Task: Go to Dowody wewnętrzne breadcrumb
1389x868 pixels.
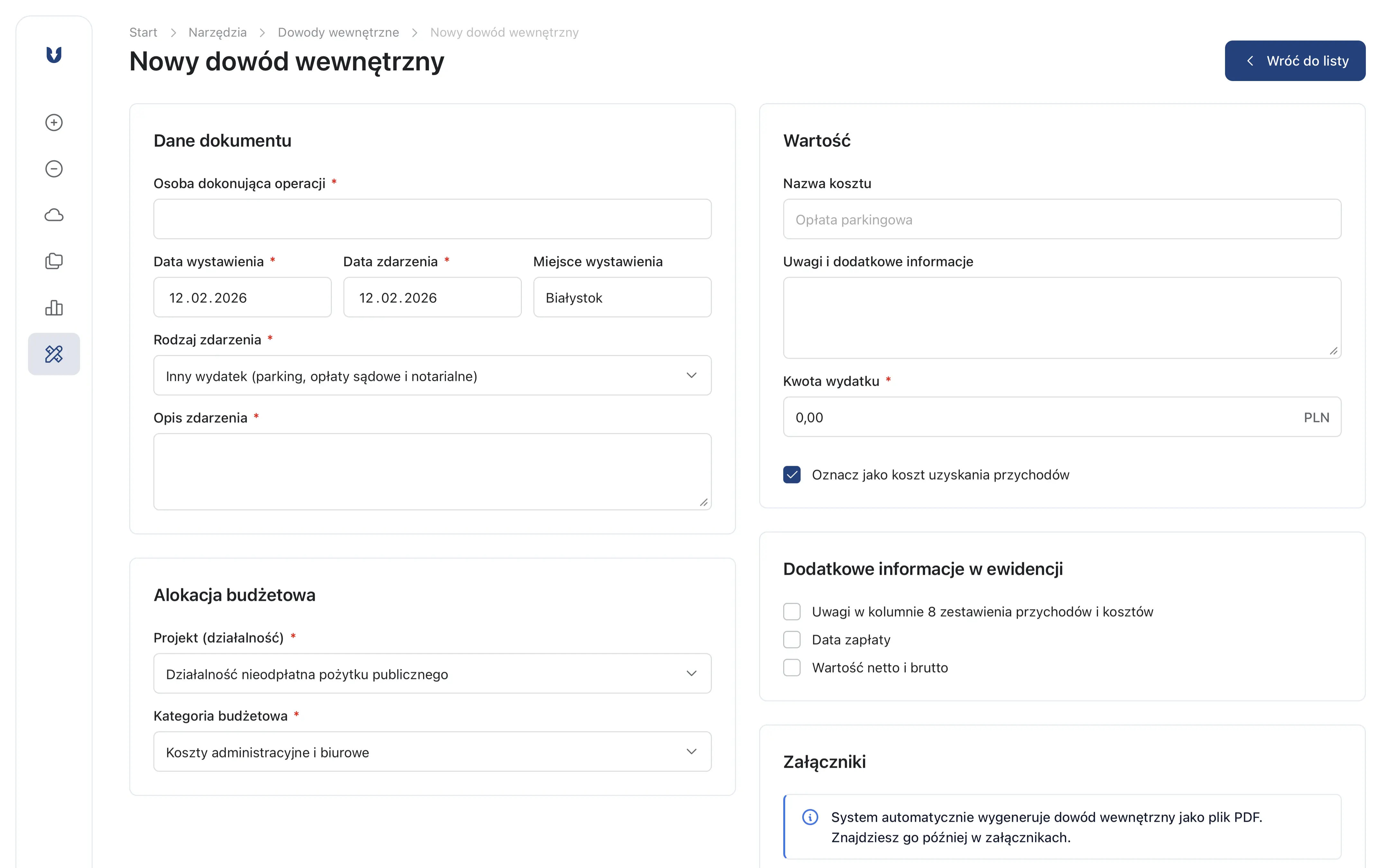Action: (338, 33)
